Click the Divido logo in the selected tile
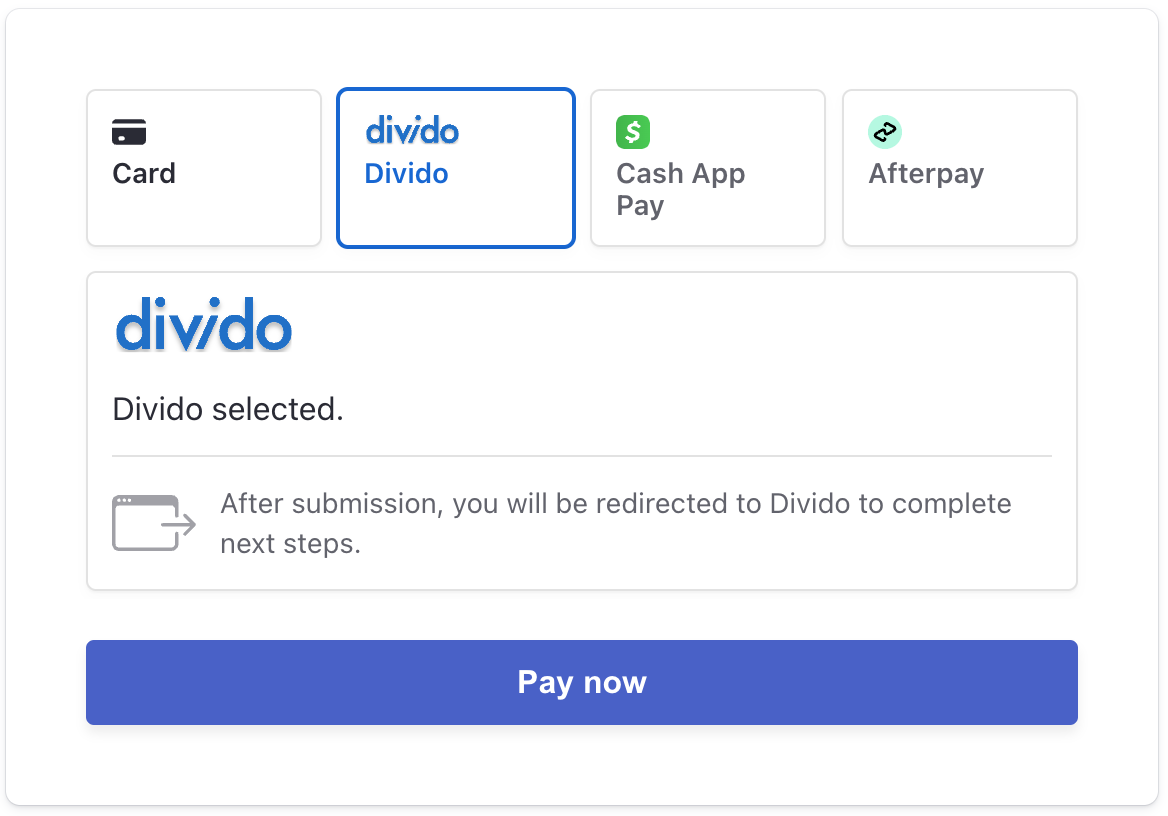 pos(411,131)
